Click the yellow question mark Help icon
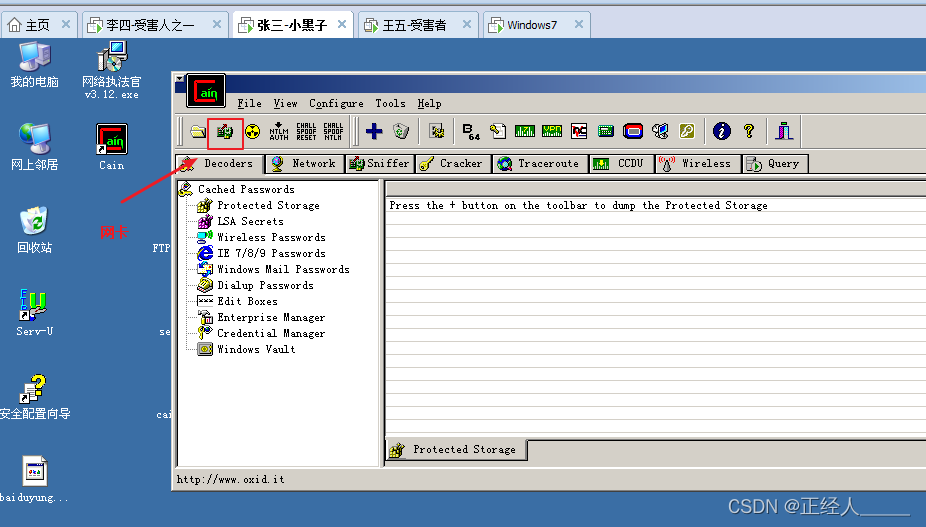 (749, 131)
